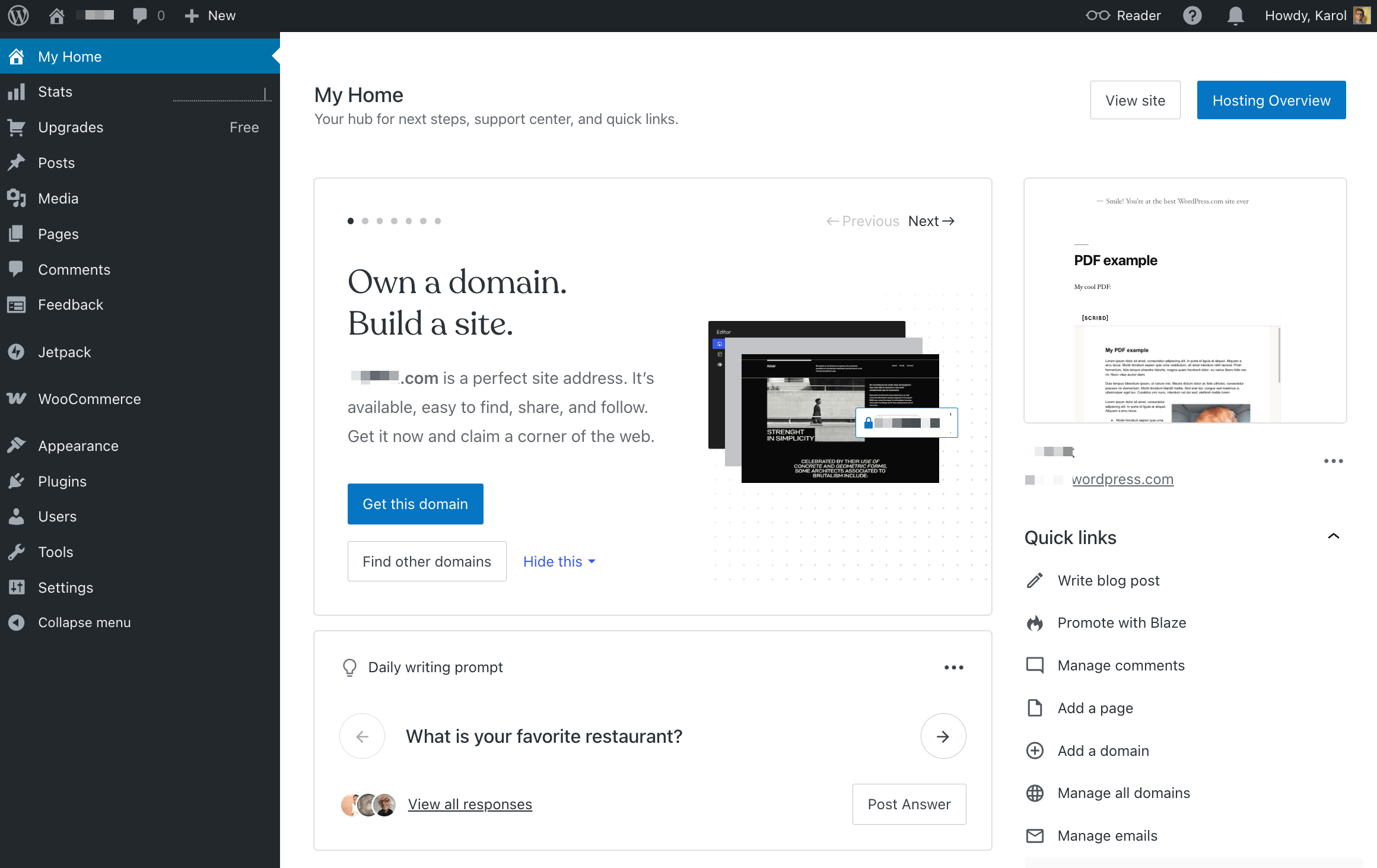The image size is (1377, 868).
Task: Click the WordPress logo in admin bar
Action: coord(18,15)
